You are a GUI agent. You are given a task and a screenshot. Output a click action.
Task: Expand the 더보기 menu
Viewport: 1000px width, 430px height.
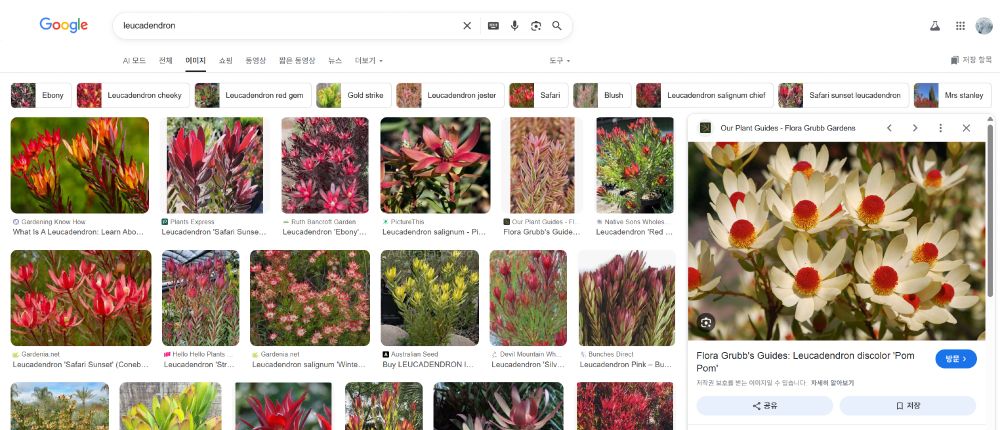point(369,61)
